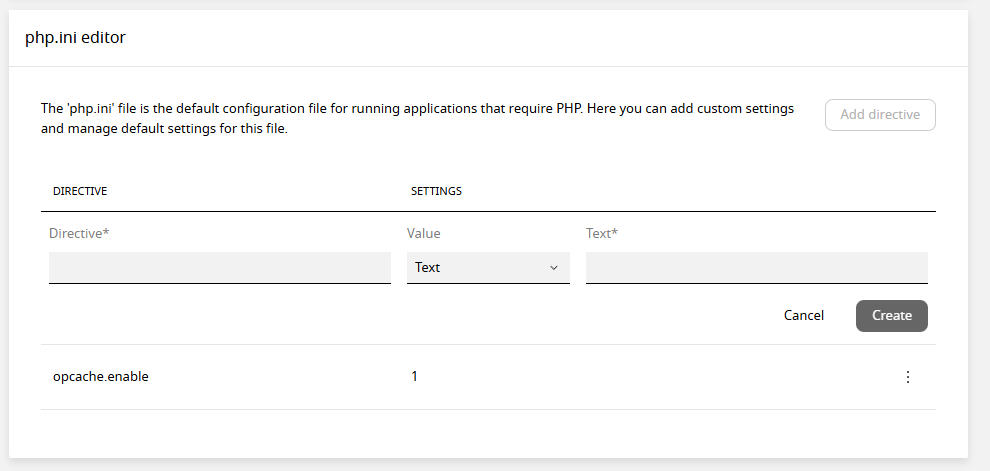Expand the Value type dropdown
The height and width of the screenshot is (471, 990).
click(487, 267)
